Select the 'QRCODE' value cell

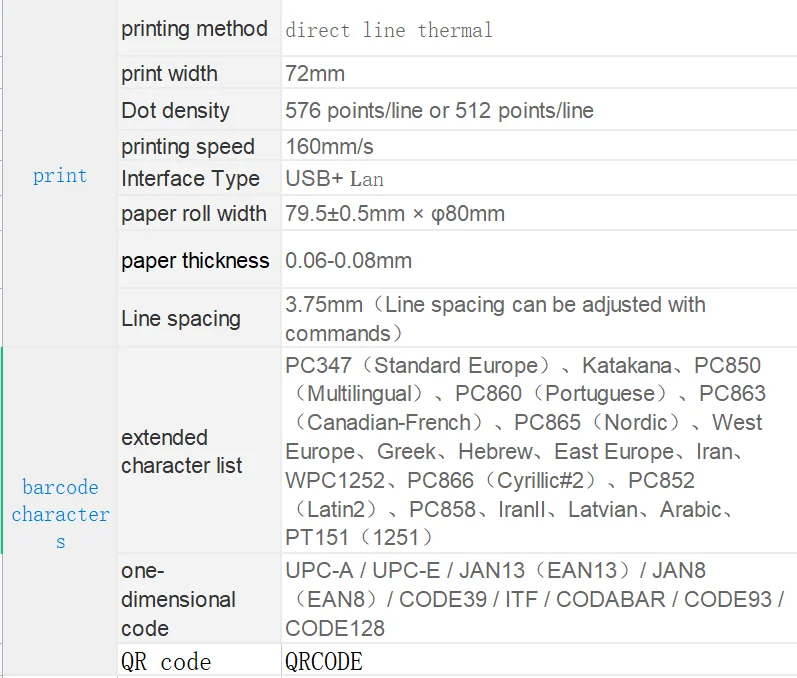pyautogui.click(x=324, y=662)
